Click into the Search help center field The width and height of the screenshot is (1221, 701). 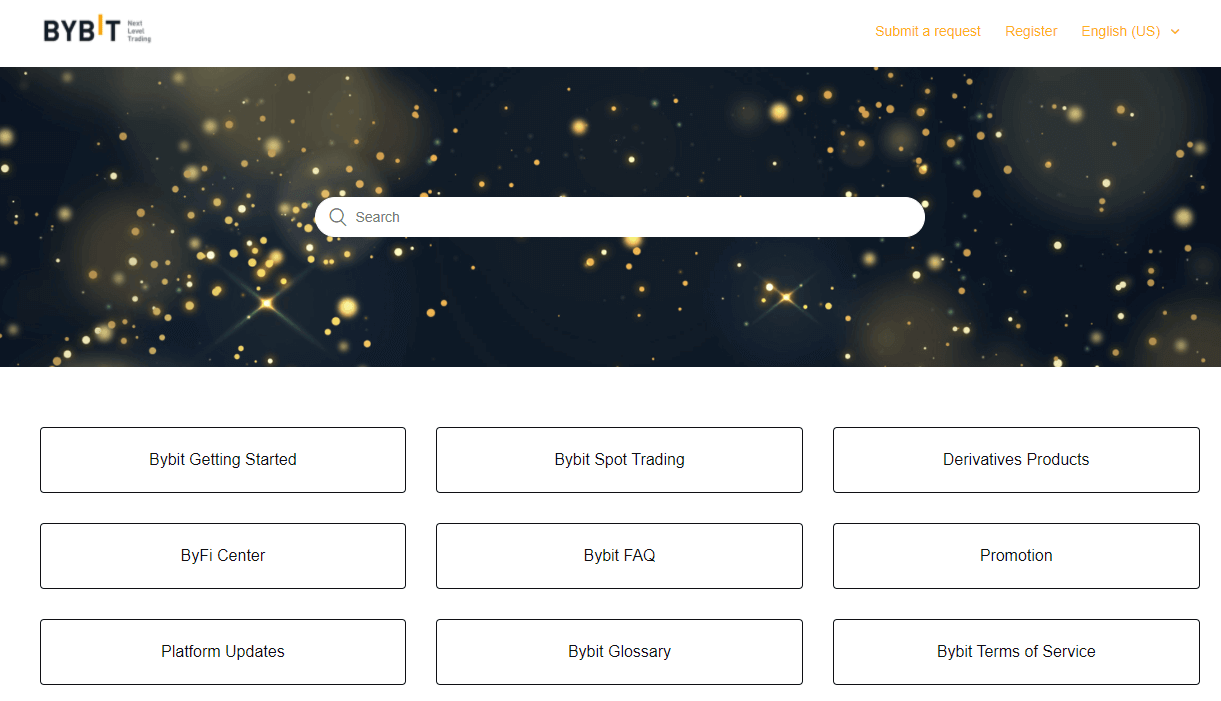tap(620, 217)
